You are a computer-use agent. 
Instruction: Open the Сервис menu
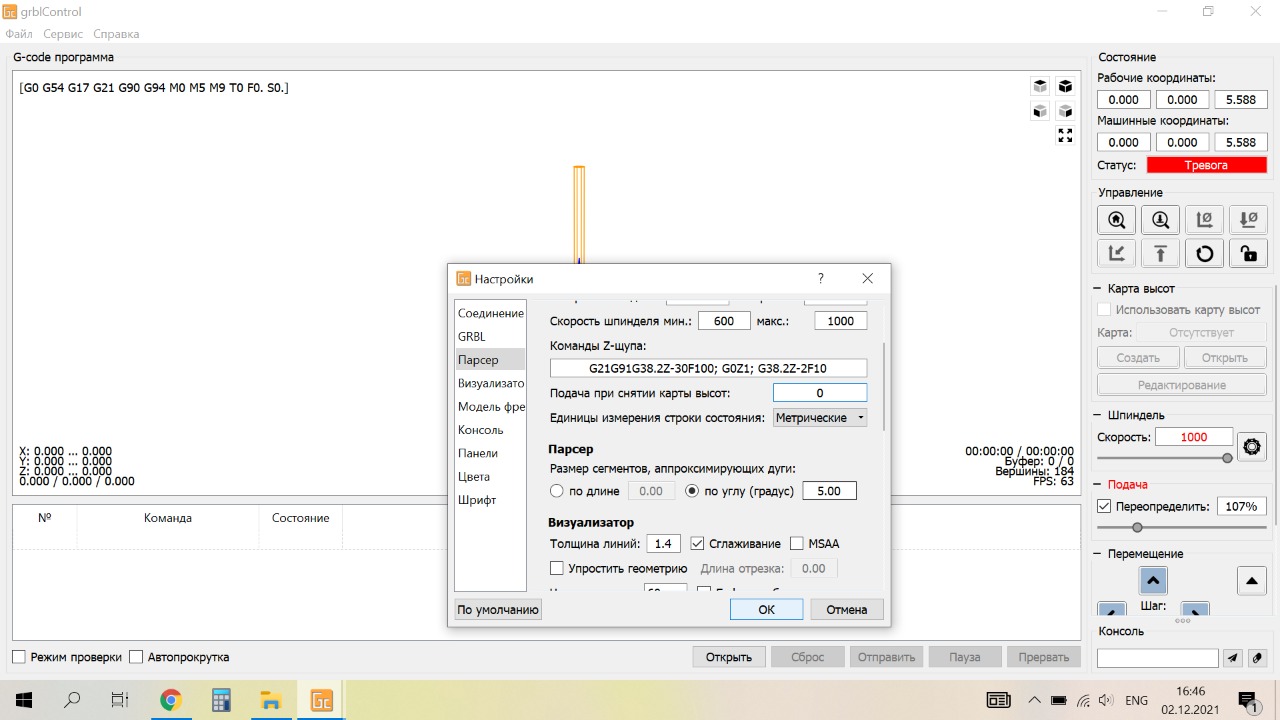[63, 34]
